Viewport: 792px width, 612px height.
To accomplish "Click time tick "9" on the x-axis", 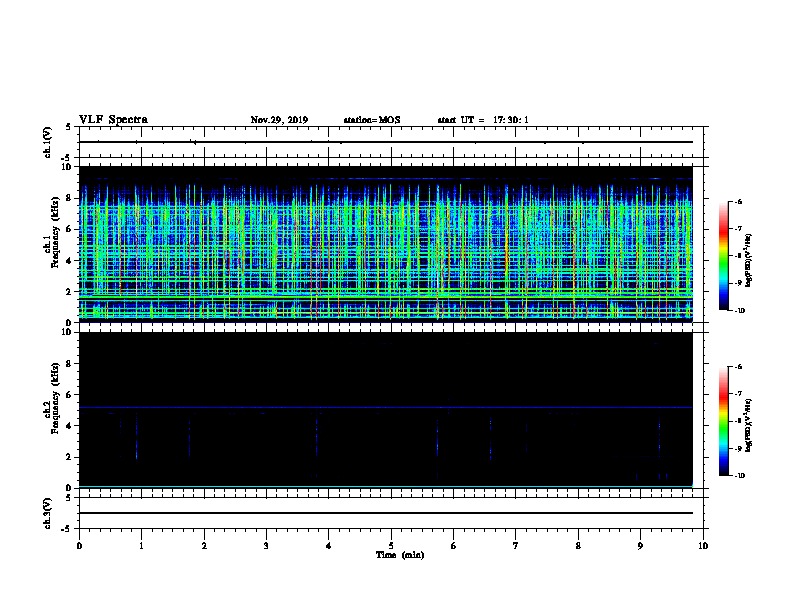I will coord(640,546).
